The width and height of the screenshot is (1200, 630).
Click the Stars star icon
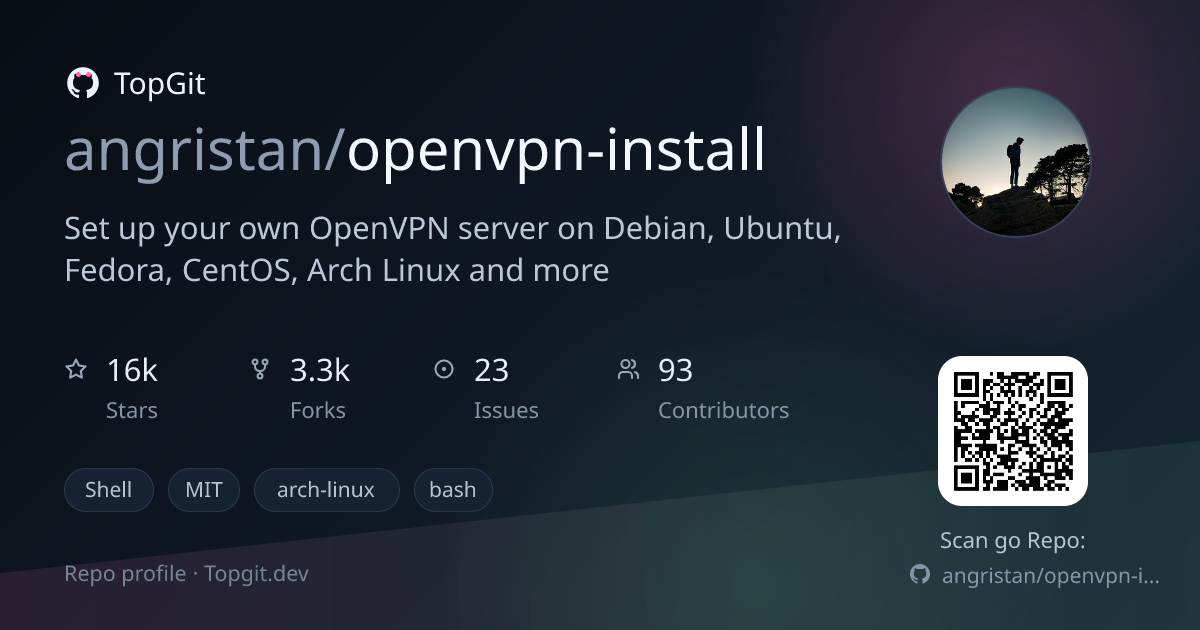pyautogui.click(x=76, y=370)
